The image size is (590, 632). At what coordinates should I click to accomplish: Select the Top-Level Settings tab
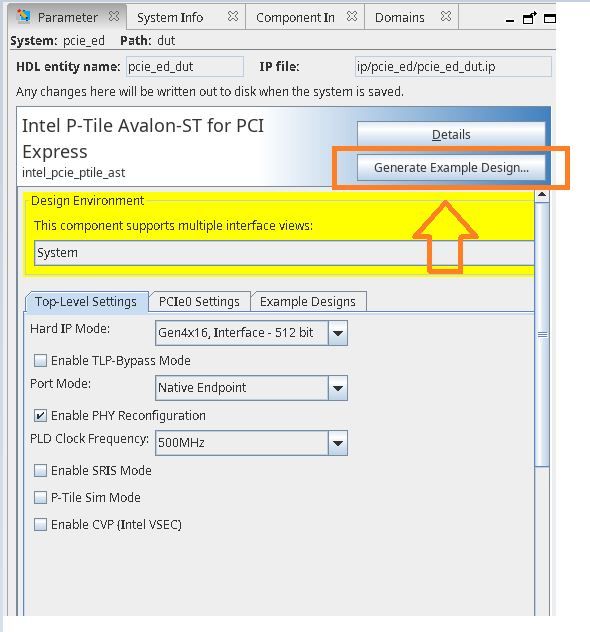86,301
